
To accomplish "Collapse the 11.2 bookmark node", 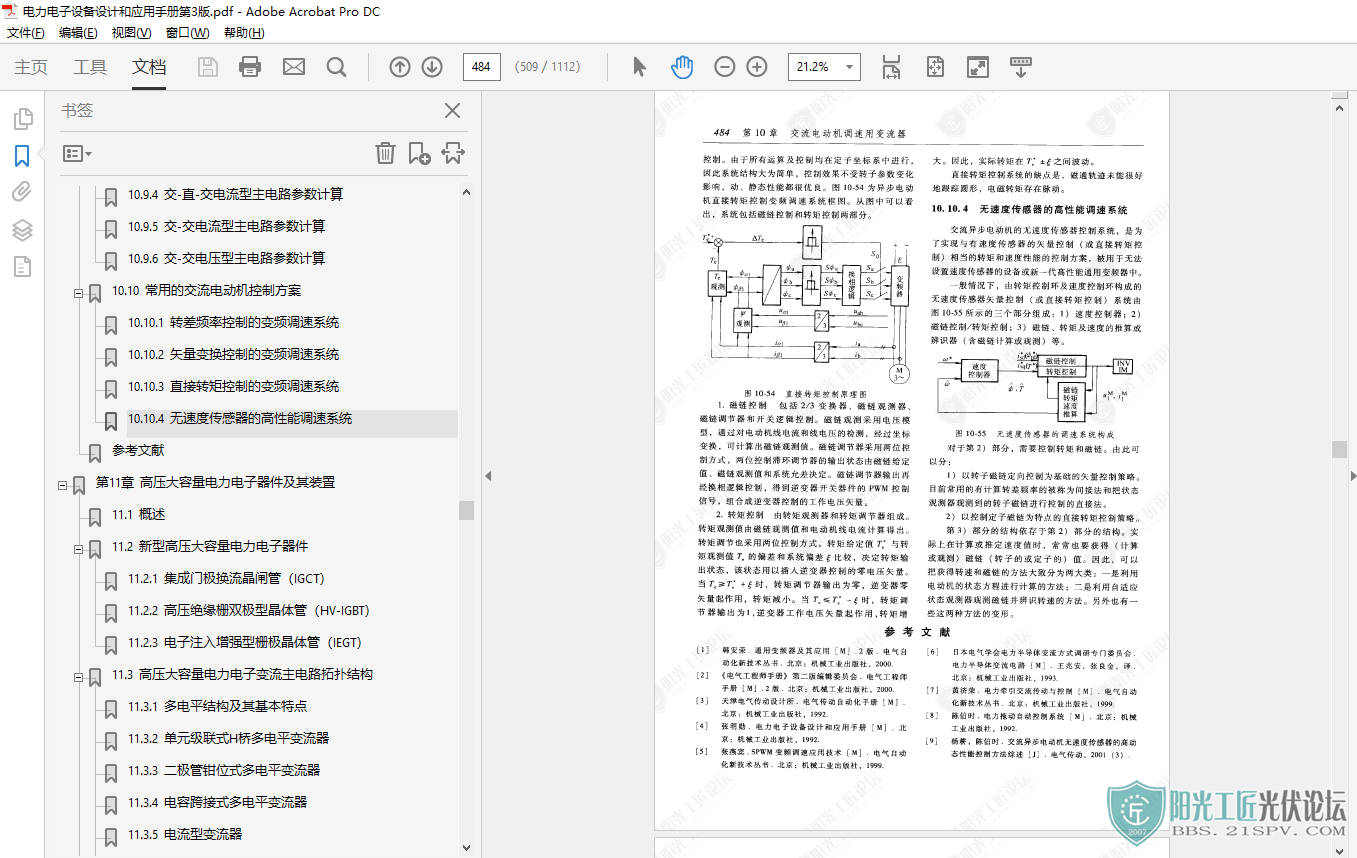I will point(78,549).
